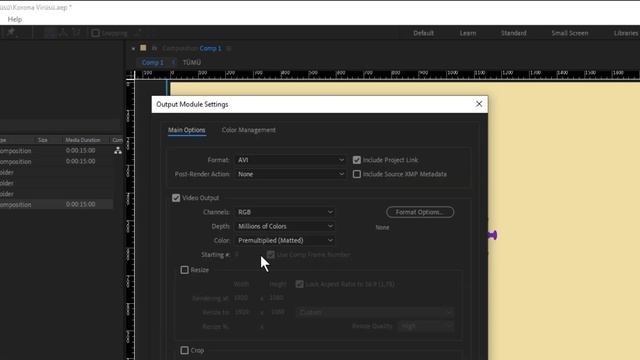640x360 pixels.
Task: Click the TÜMÜ breadcrumb in viewer
Action: tap(191, 62)
